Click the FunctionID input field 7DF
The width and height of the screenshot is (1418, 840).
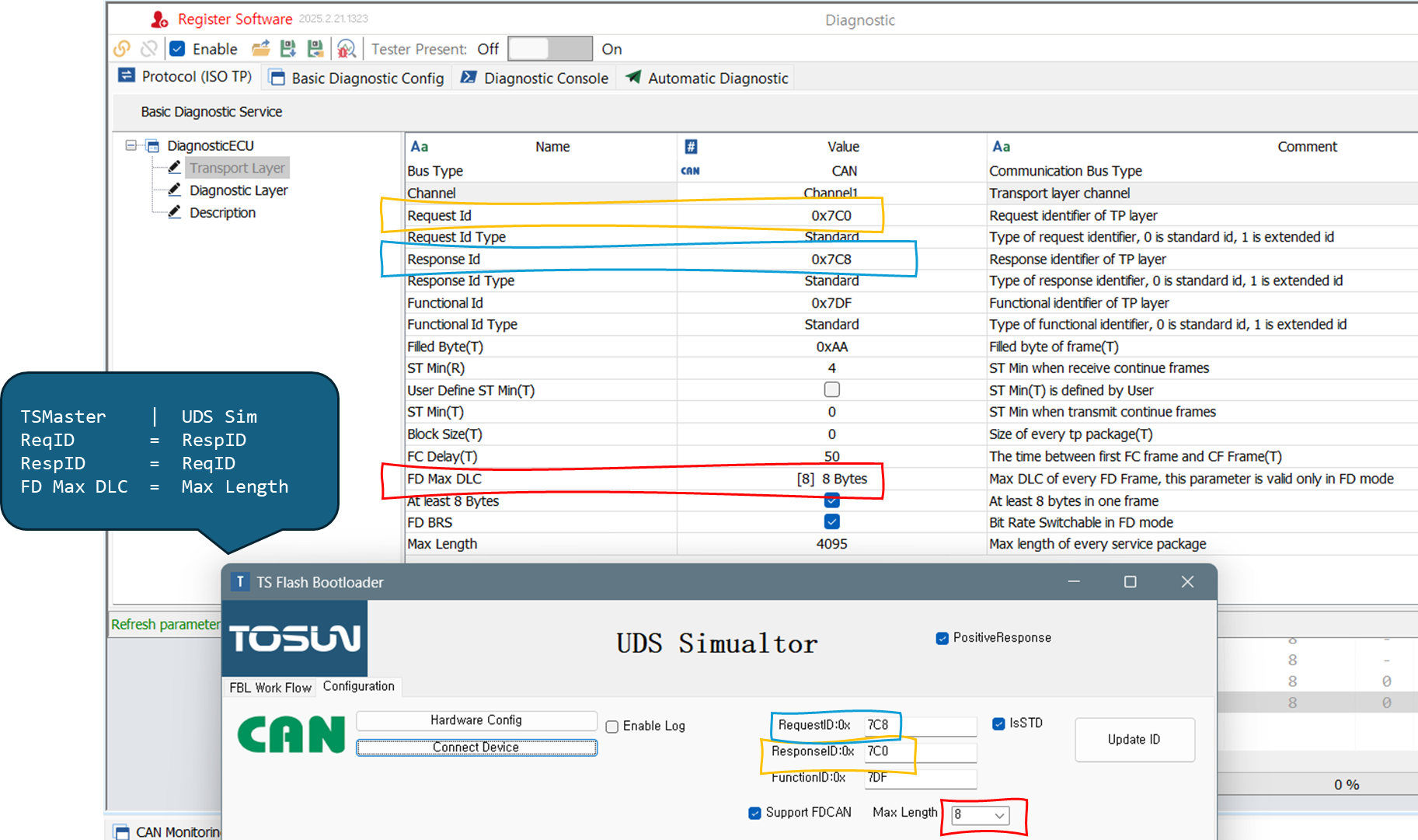(x=921, y=778)
